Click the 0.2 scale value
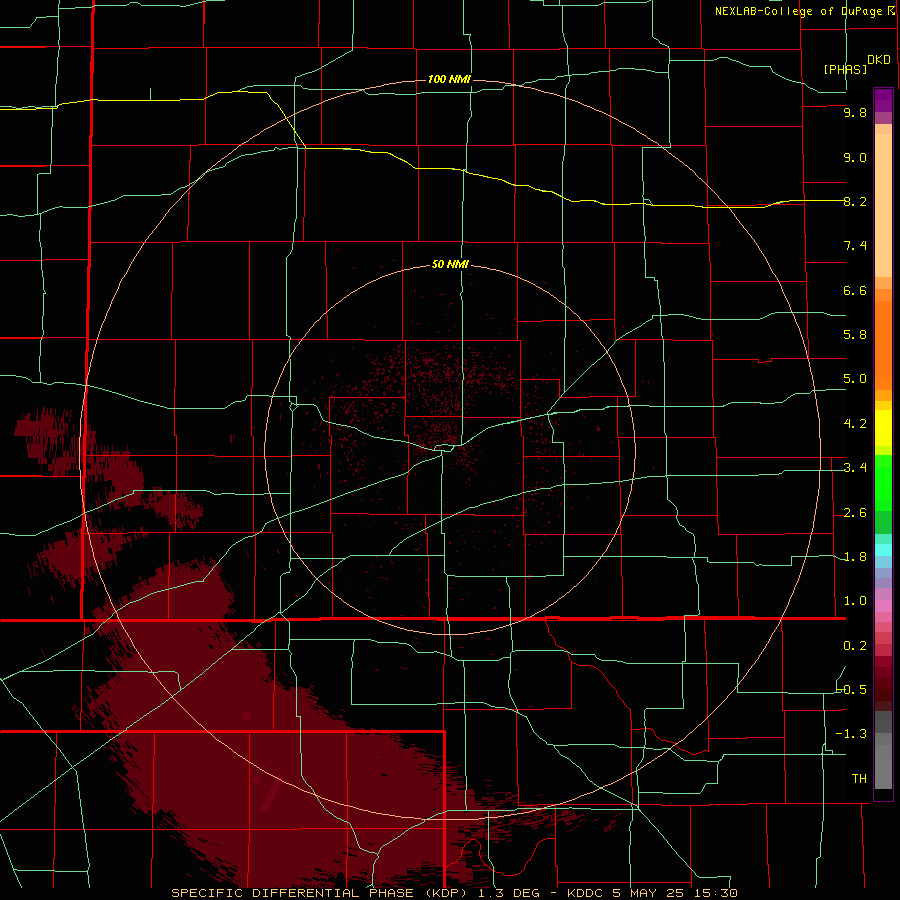 (x=855, y=646)
